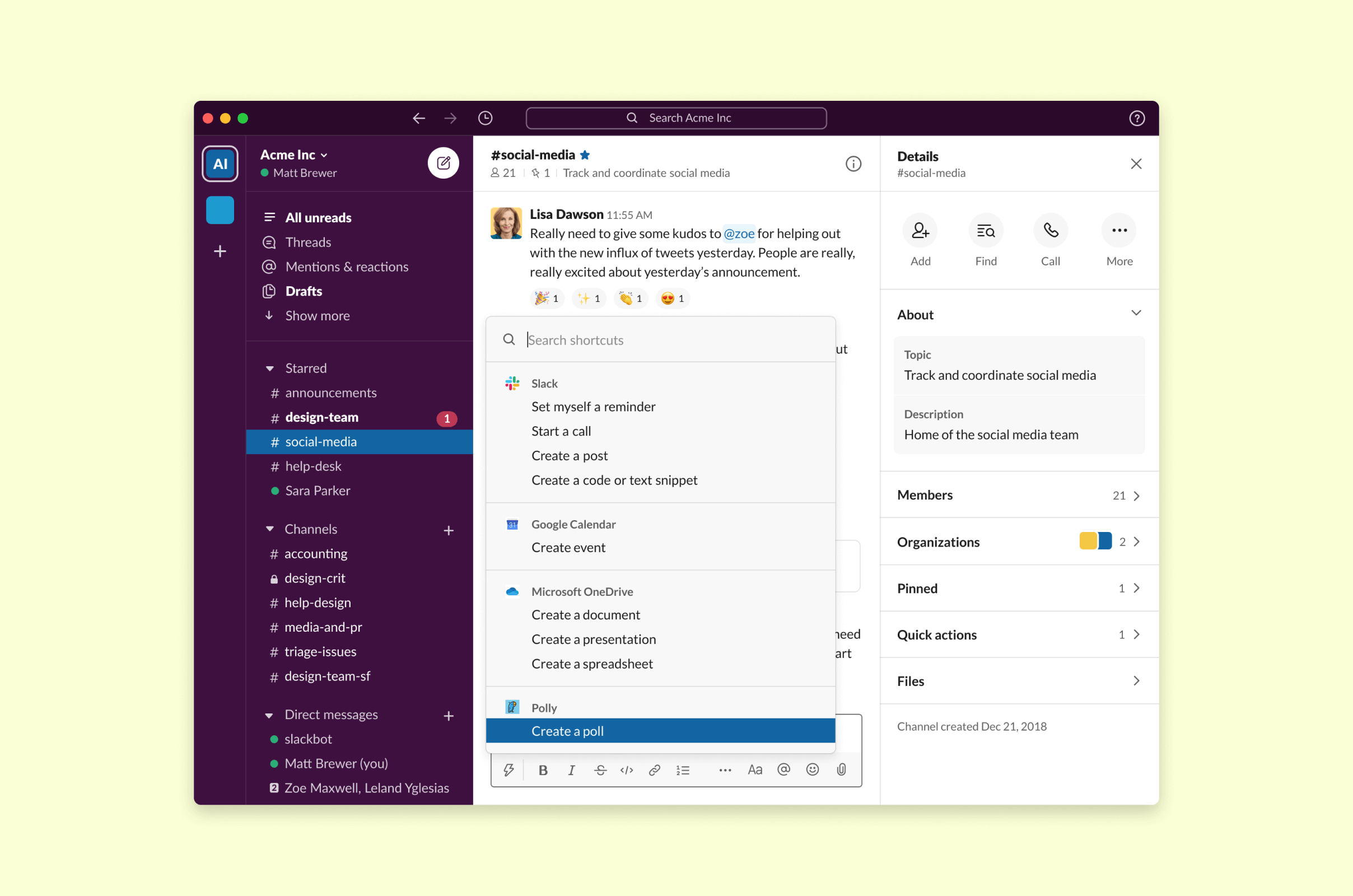Select Create event under Google Calendar
This screenshot has height=896, width=1353.
568,547
